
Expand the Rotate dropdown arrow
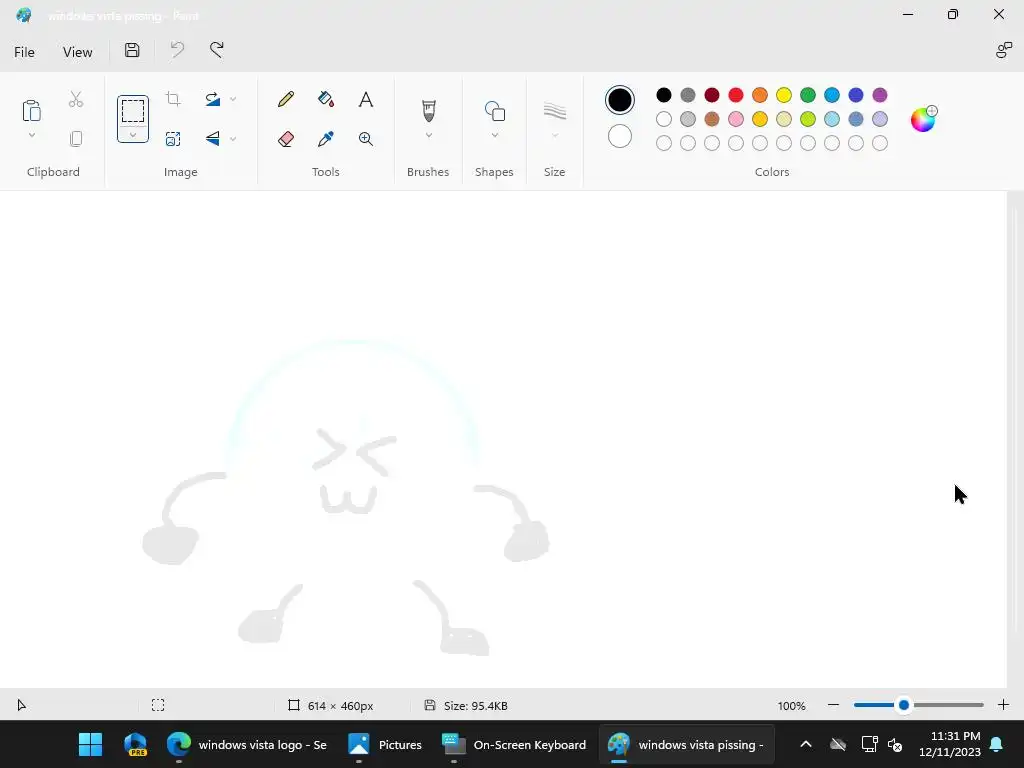click(233, 99)
